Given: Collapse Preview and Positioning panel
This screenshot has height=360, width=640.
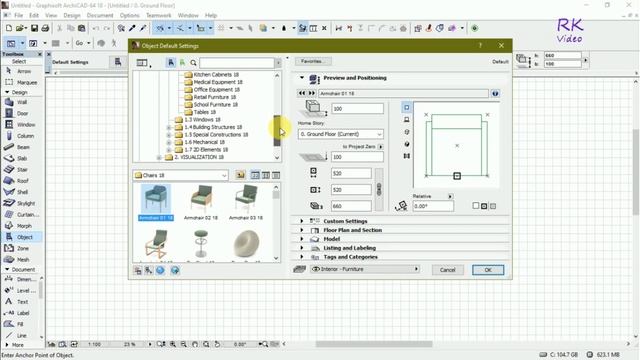Looking at the screenshot, I should [302, 78].
